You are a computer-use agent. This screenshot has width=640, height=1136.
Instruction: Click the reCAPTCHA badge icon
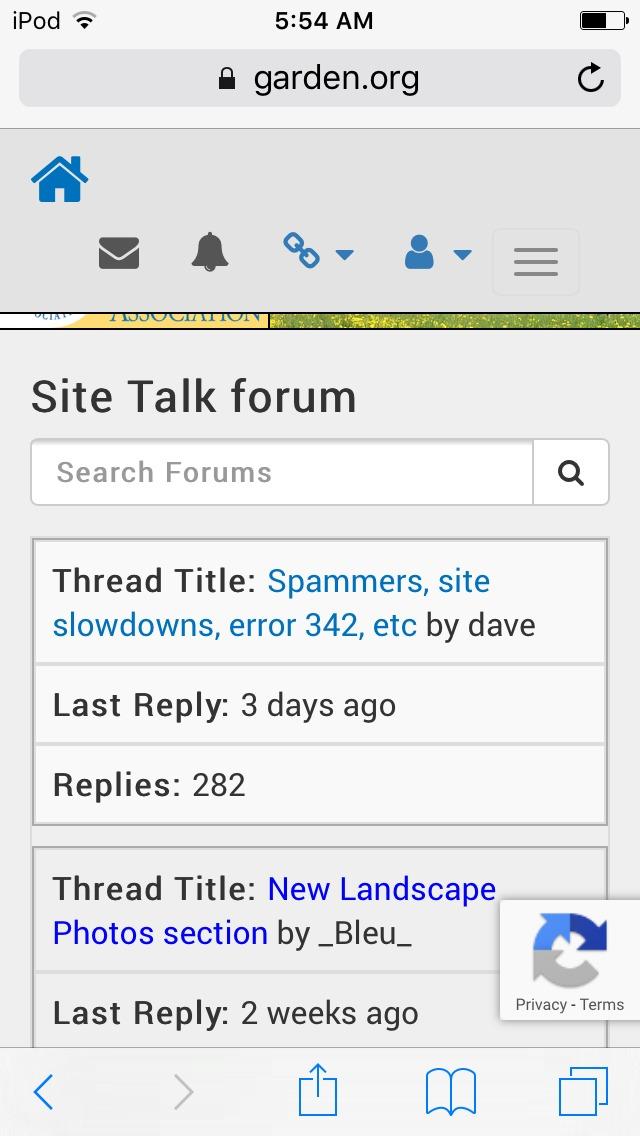click(x=572, y=948)
